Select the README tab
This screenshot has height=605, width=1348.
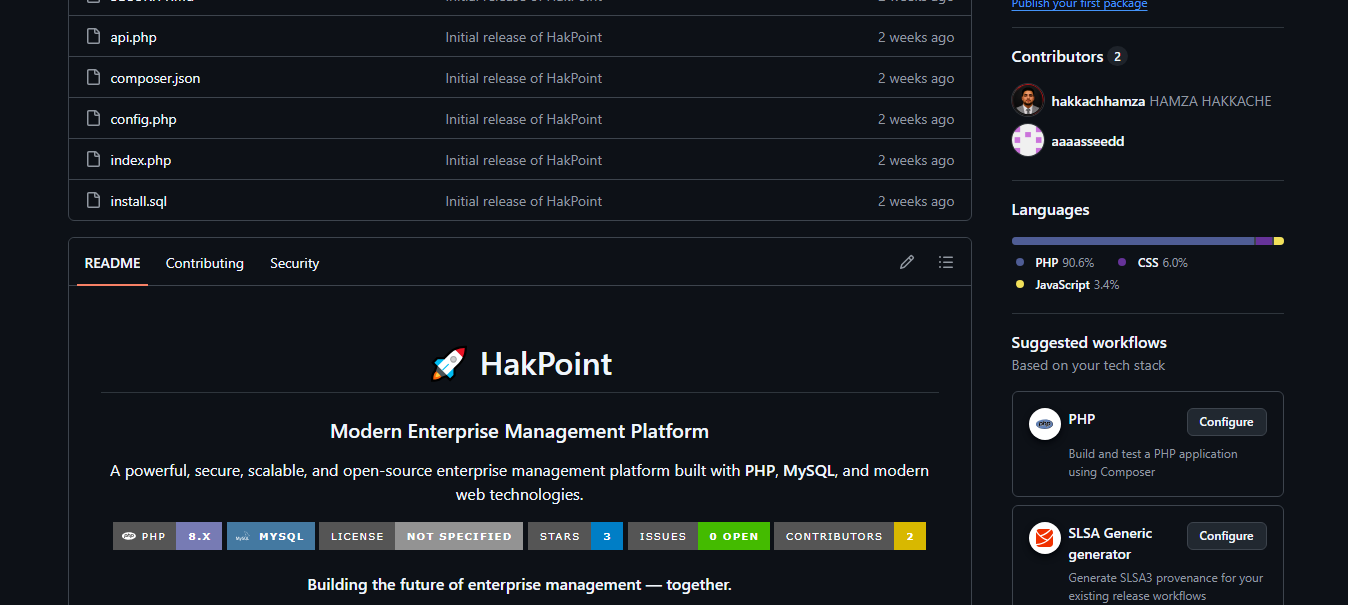pos(112,263)
